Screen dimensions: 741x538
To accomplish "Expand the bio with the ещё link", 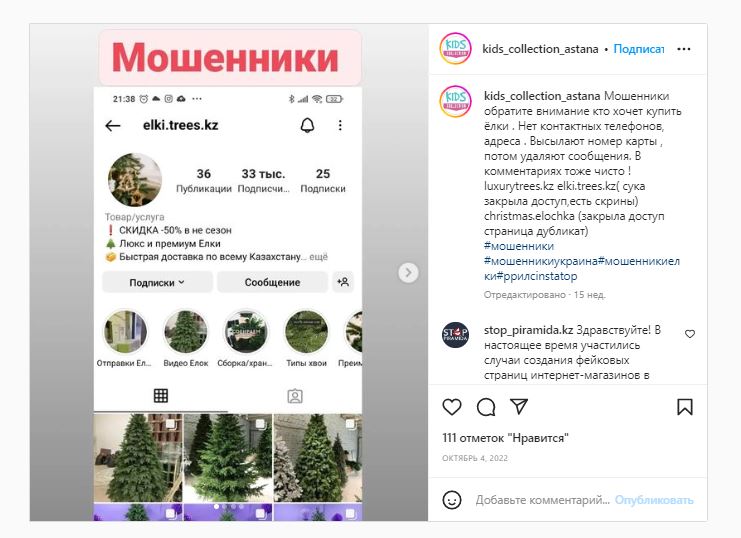I will coord(318,257).
